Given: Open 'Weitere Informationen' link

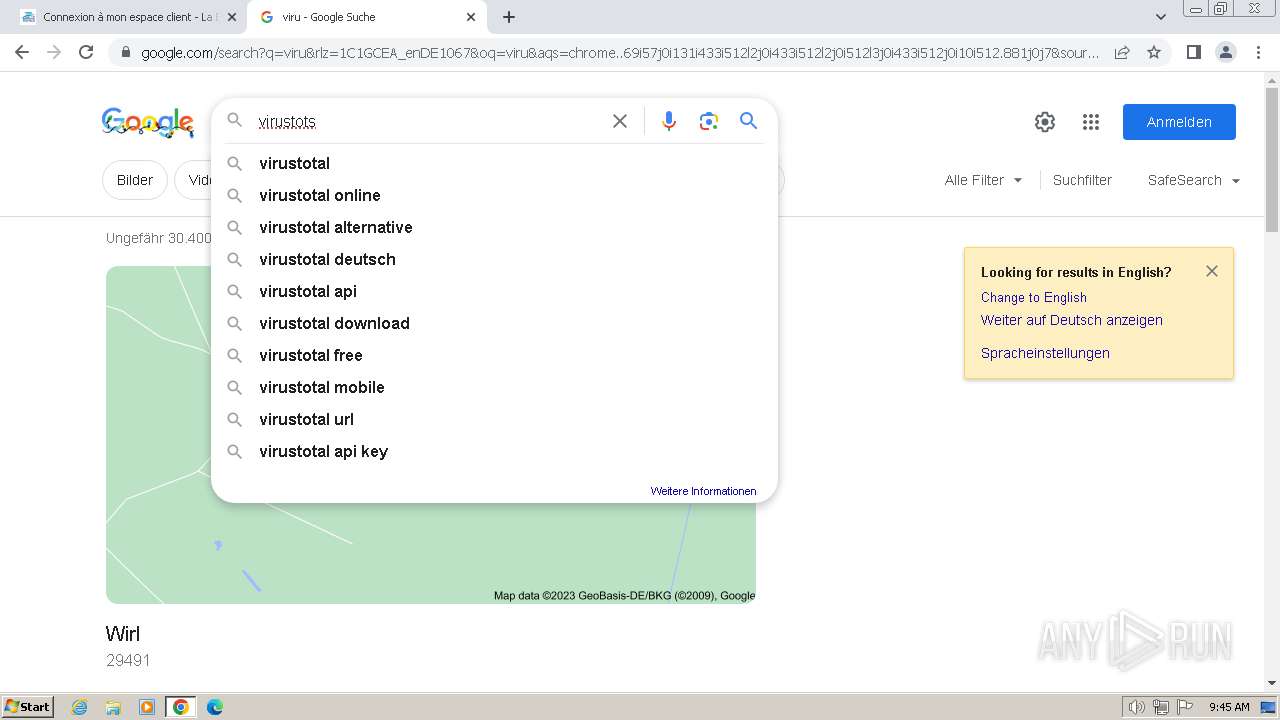Looking at the screenshot, I should point(703,491).
